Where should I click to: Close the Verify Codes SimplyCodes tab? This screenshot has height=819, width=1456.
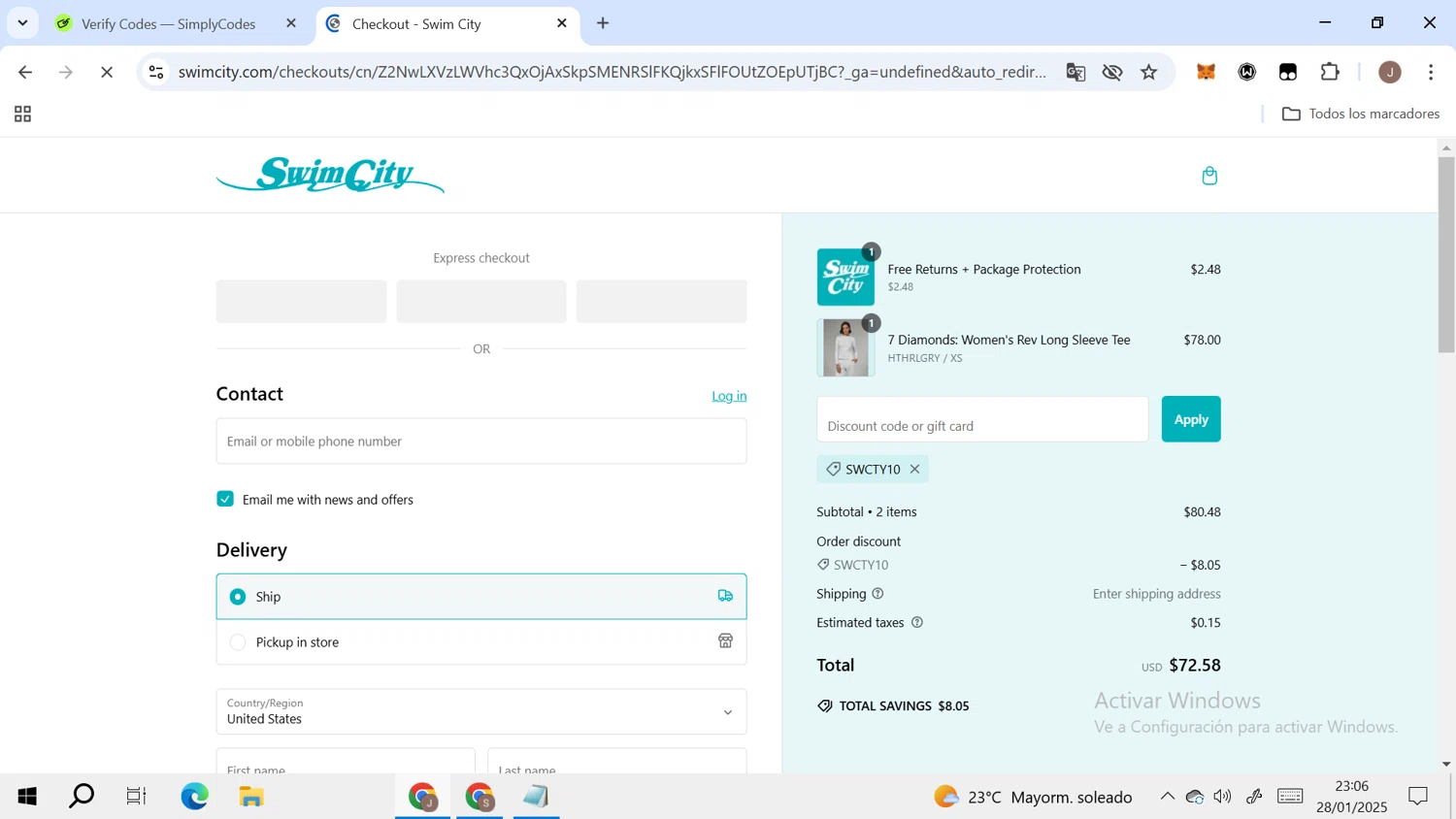pos(290,23)
